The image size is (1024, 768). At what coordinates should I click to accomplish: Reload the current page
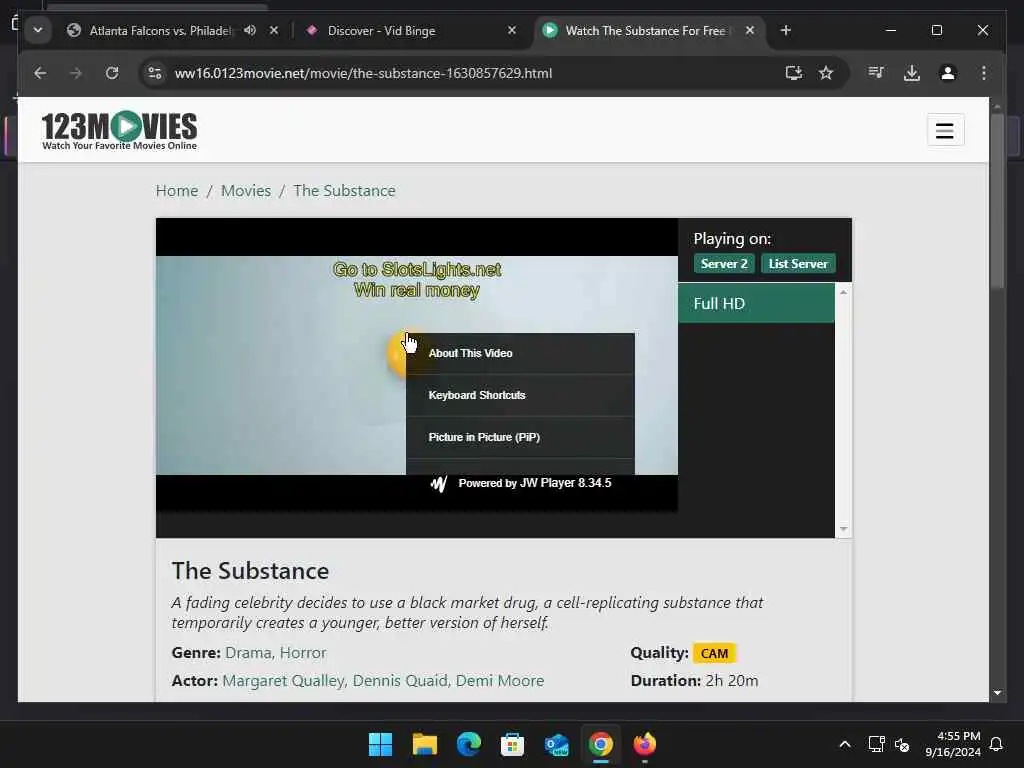tap(112, 73)
